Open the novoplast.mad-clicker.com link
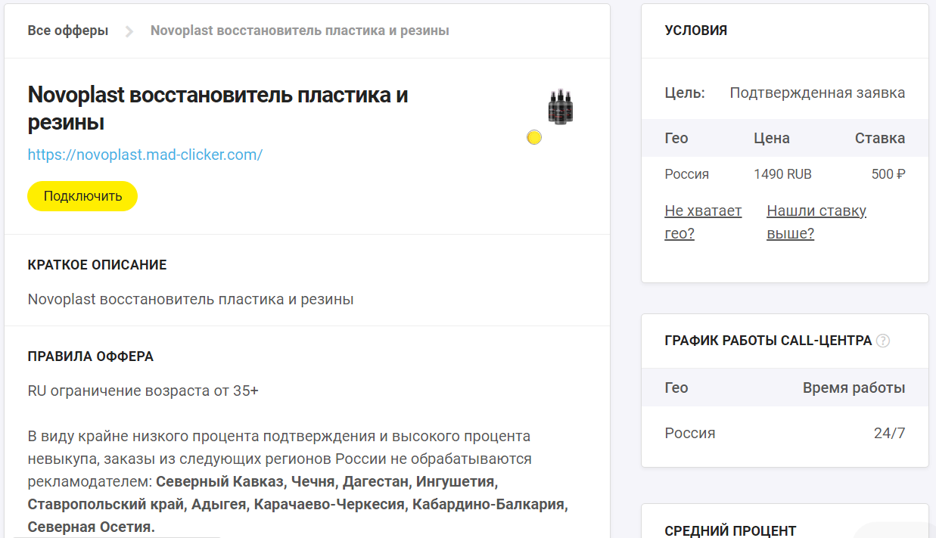The image size is (936, 540). tap(145, 155)
